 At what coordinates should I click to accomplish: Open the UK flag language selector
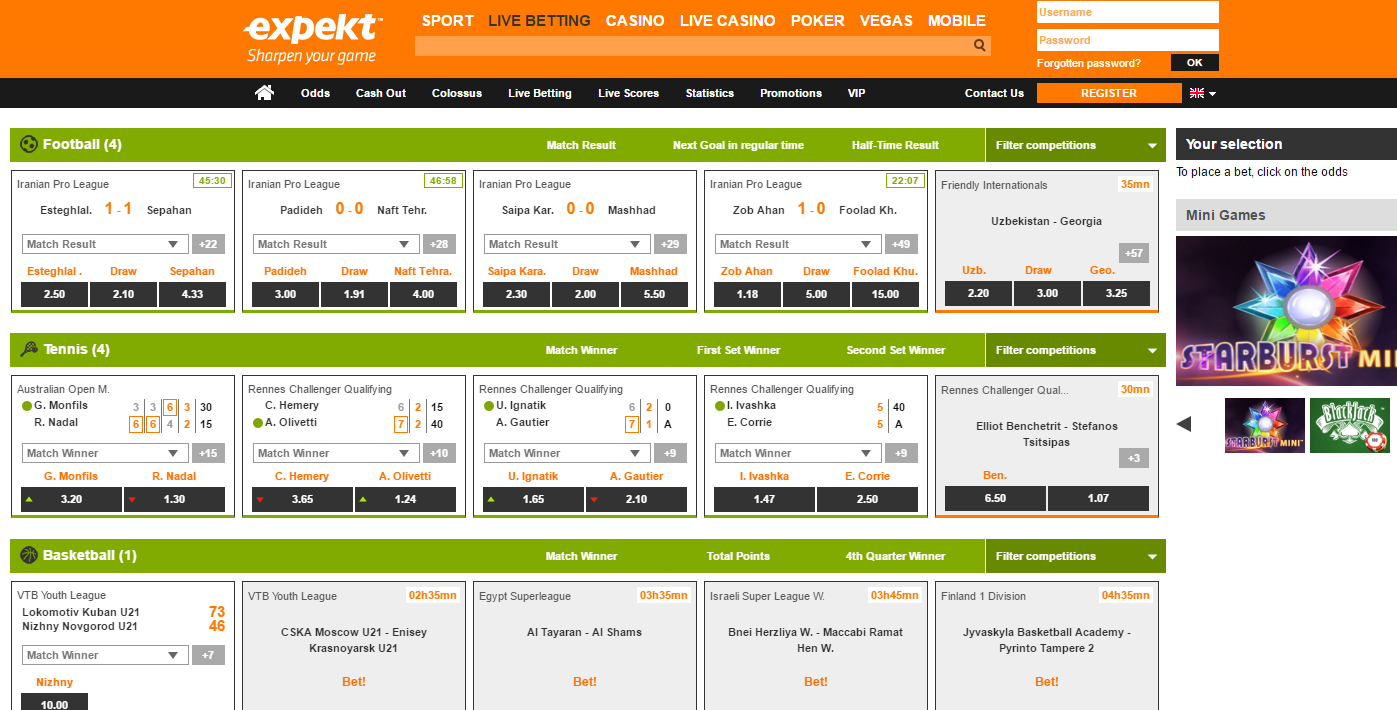click(x=1202, y=93)
